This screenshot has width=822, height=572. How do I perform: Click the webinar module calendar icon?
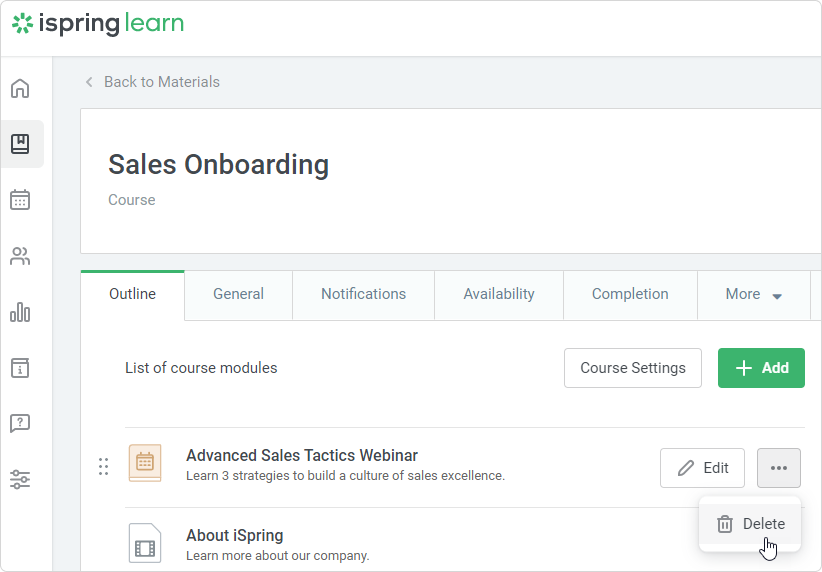(145, 463)
